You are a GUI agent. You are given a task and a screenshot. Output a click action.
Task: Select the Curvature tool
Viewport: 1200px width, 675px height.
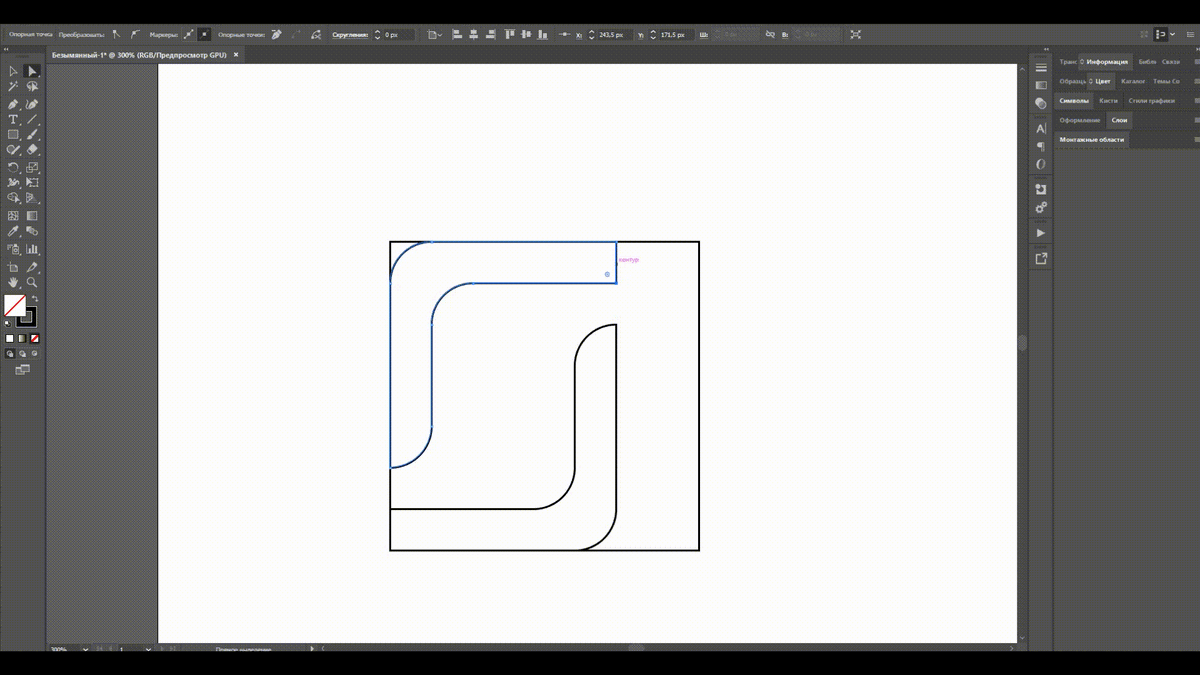[32, 104]
